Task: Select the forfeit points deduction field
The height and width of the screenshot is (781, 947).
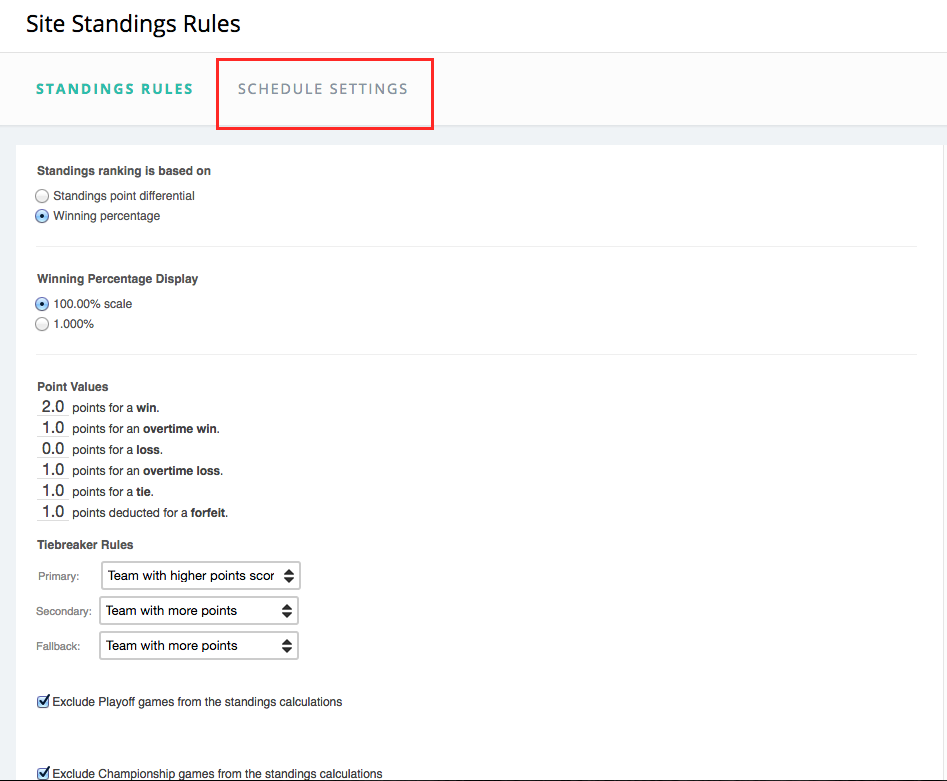Action: coord(53,511)
